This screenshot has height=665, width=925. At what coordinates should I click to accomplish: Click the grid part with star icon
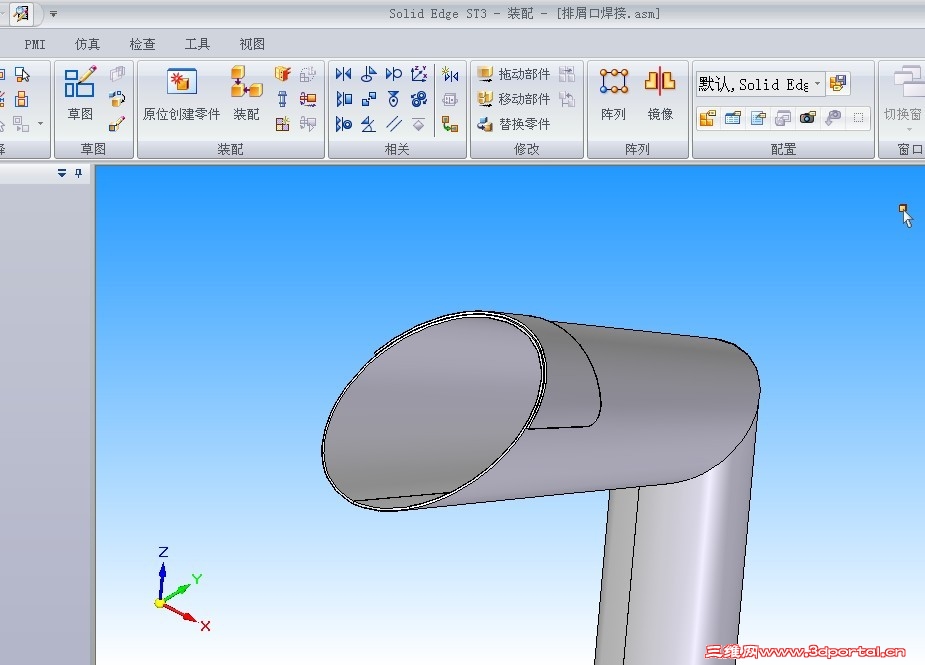(x=283, y=124)
